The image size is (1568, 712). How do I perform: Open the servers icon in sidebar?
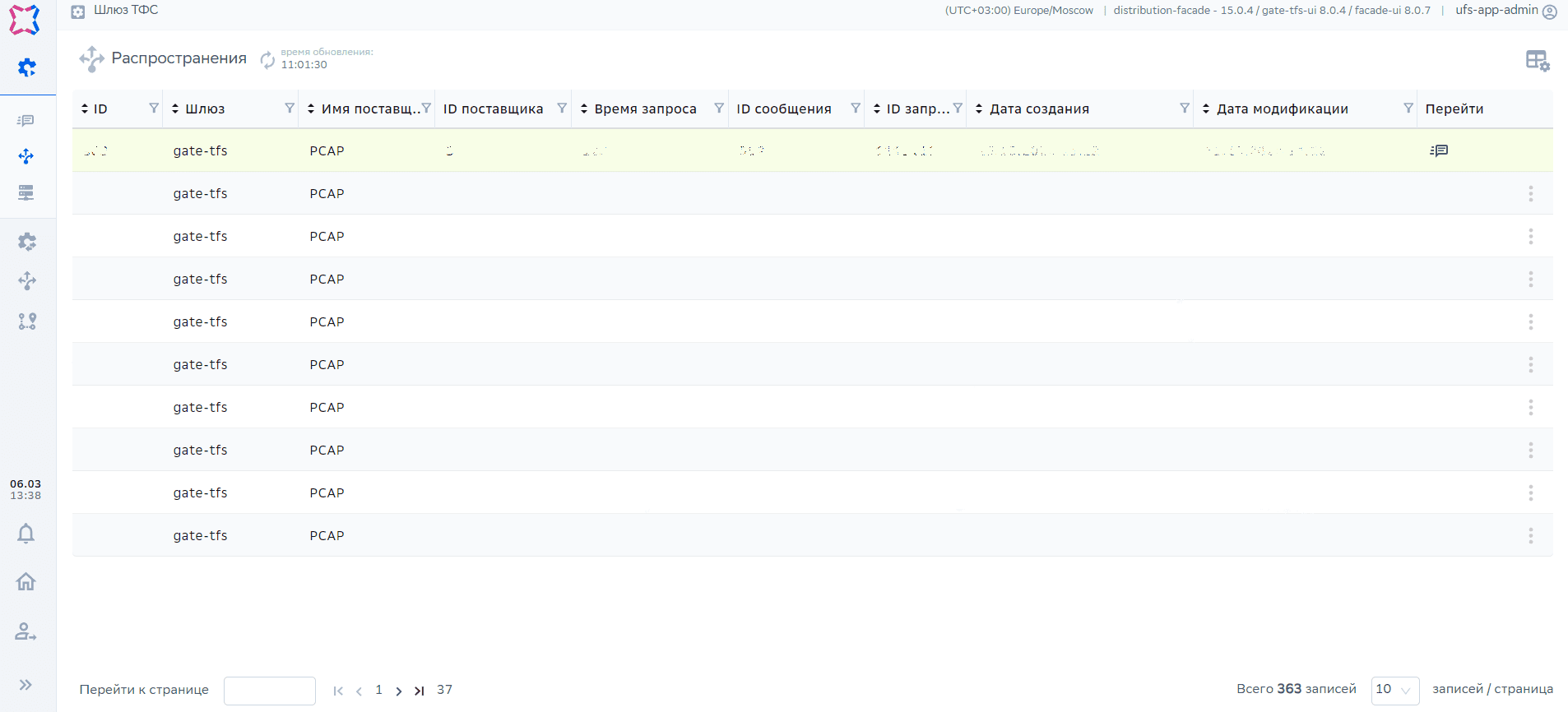point(26,192)
